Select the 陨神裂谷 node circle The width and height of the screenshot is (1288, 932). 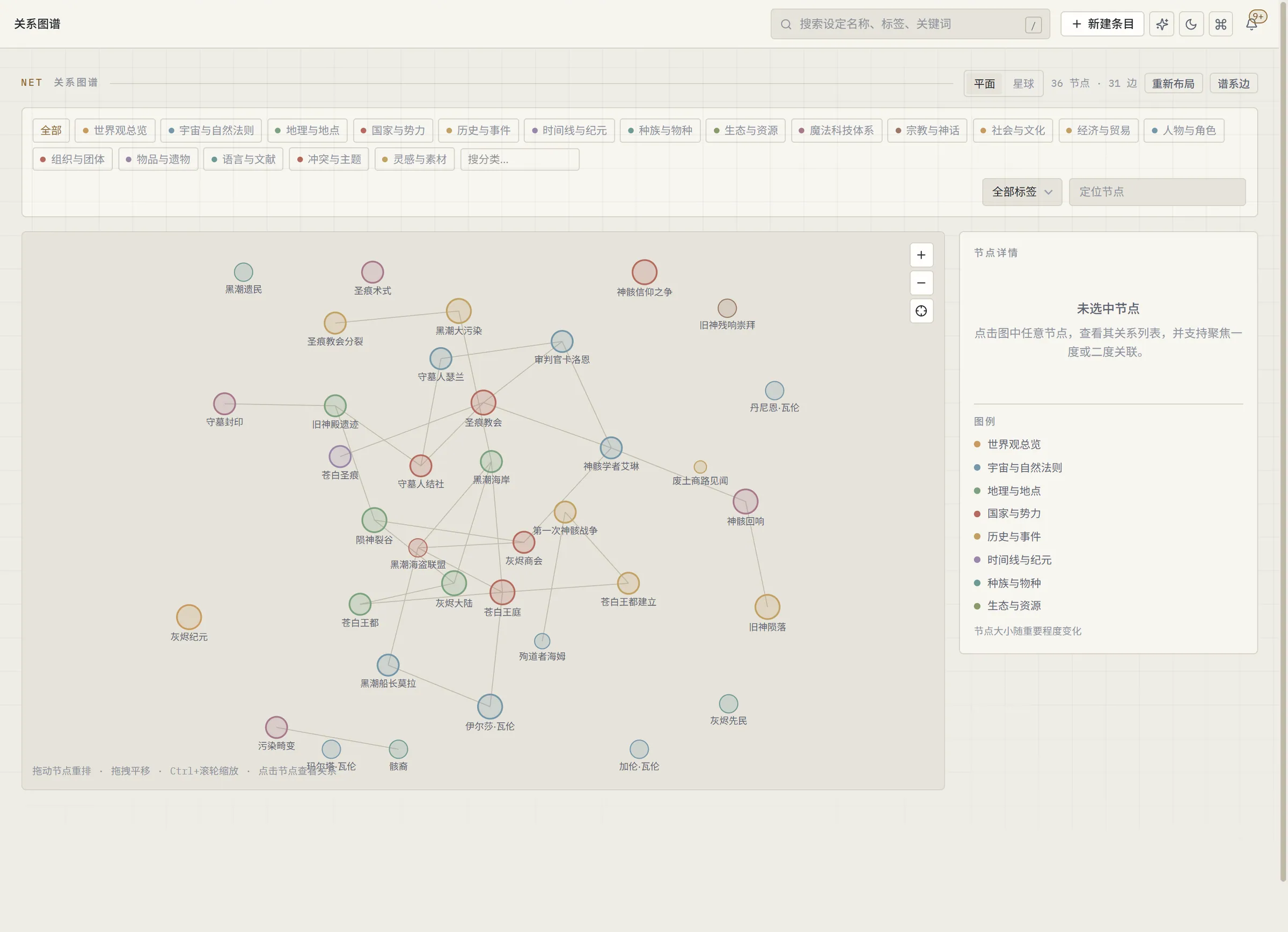374,520
